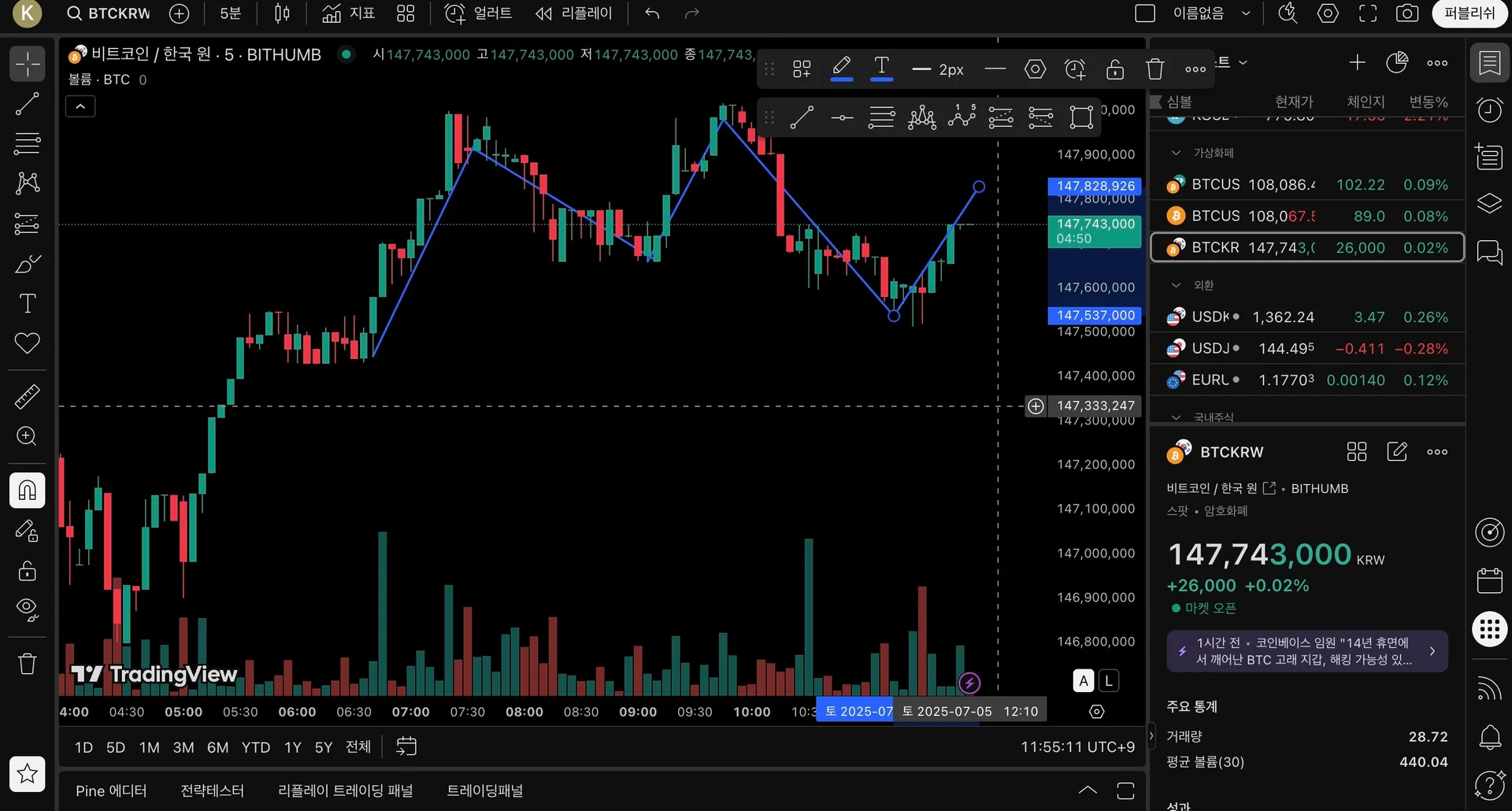Open the 5분 interval dropdown

231,13
